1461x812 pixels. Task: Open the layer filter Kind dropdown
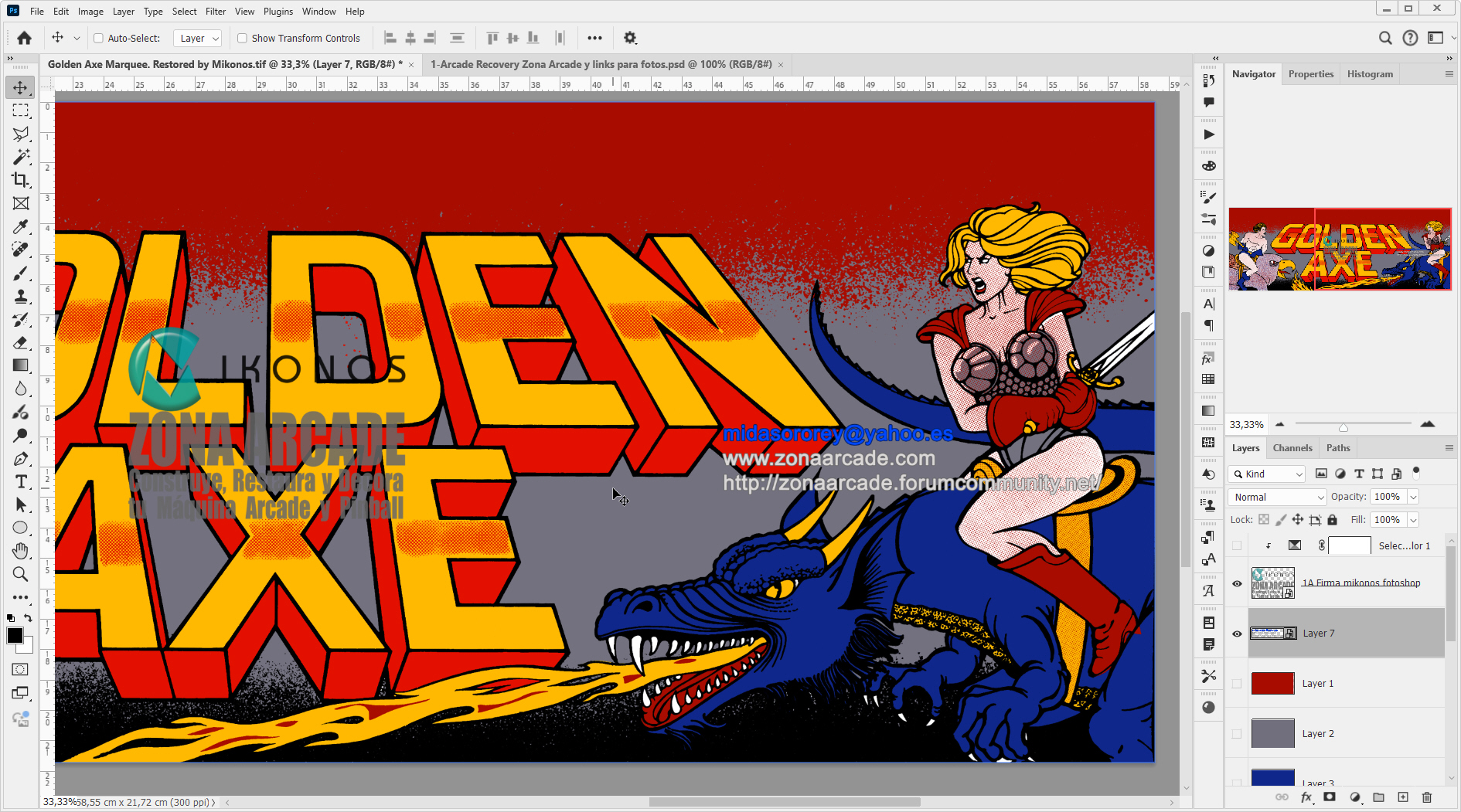coord(1267,474)
